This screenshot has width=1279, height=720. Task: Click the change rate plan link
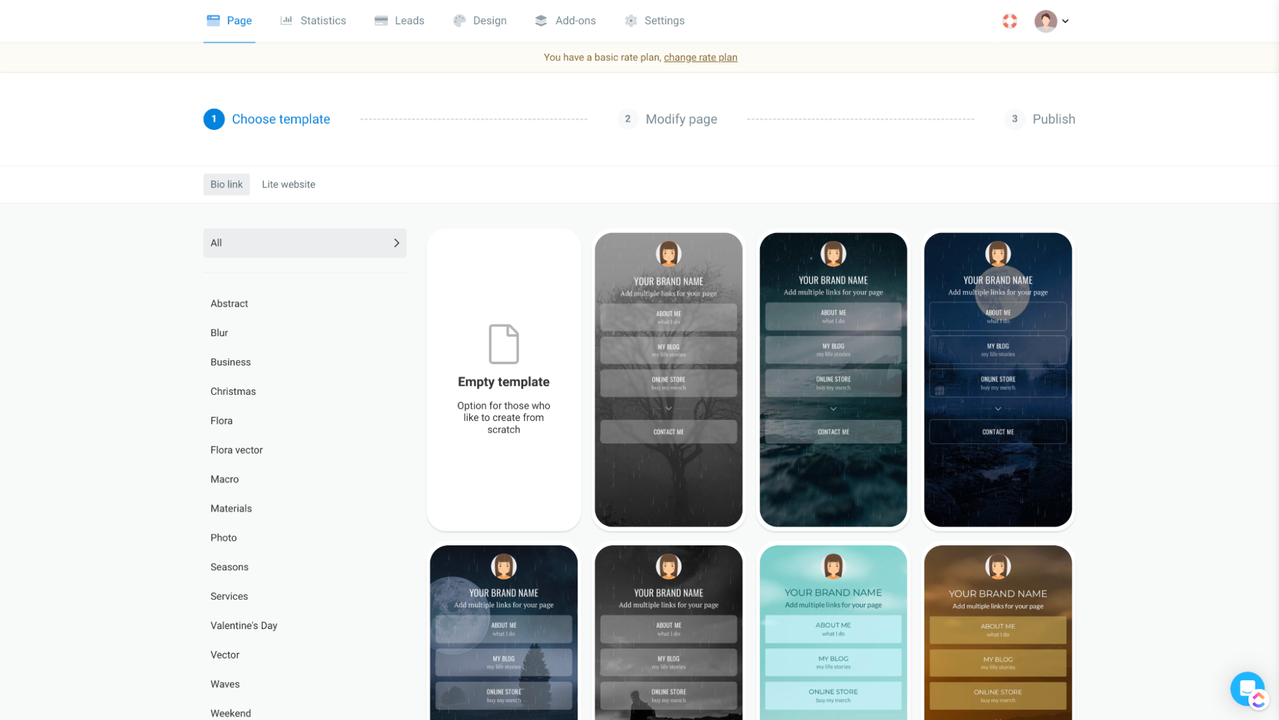700,57
